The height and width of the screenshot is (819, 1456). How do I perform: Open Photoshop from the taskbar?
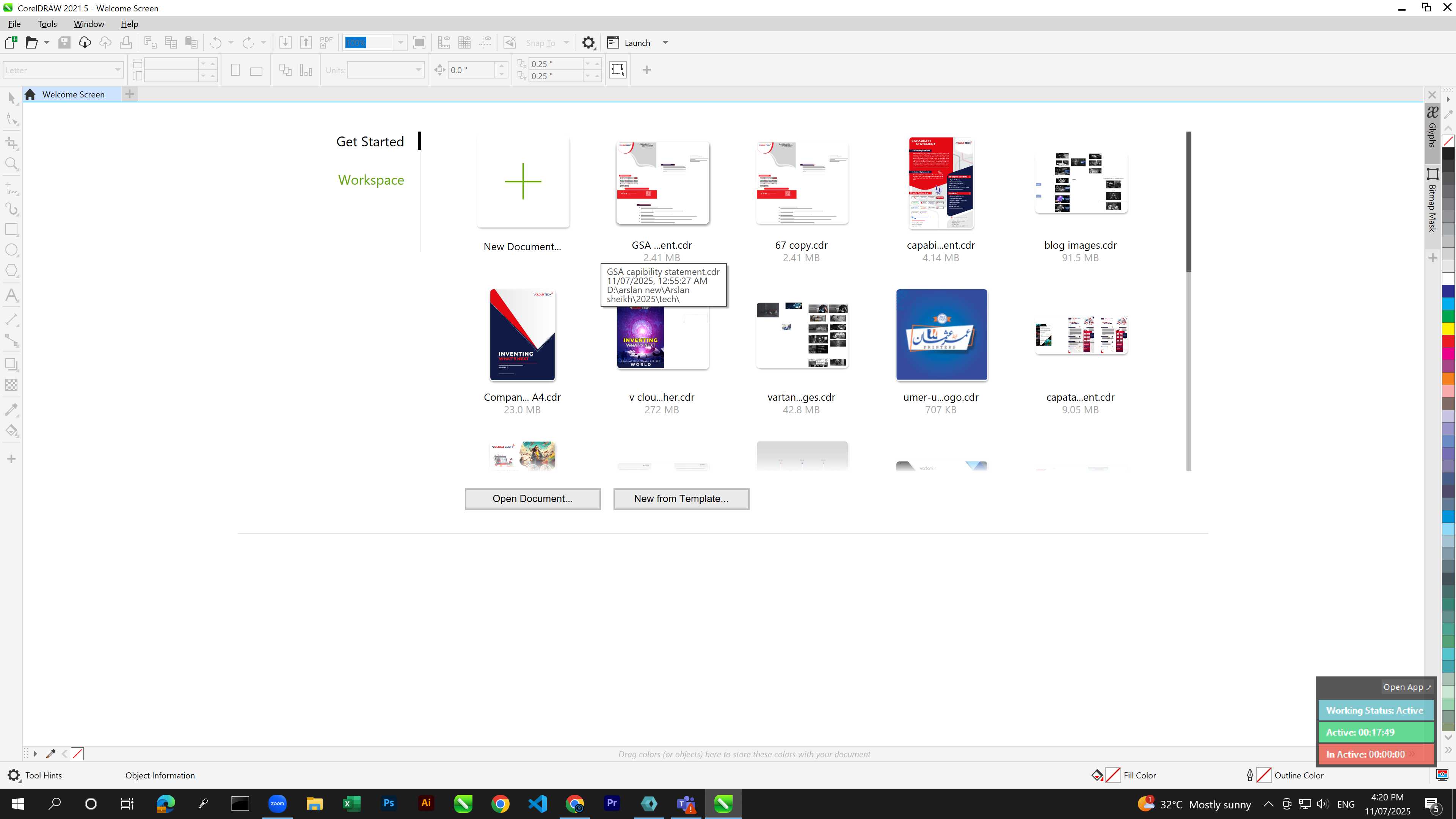pos(389,803)
